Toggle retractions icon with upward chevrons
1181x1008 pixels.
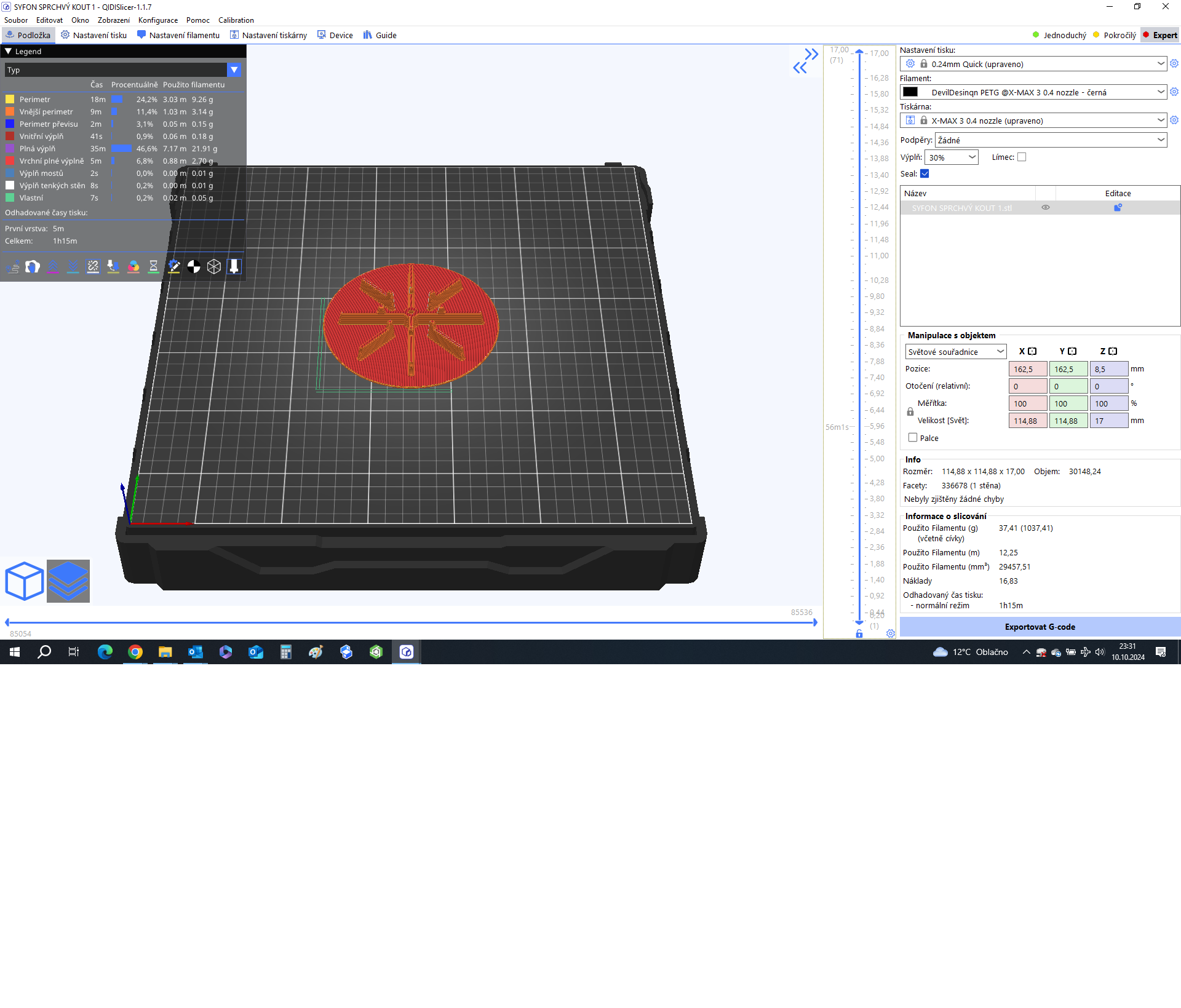click(53, 267)
